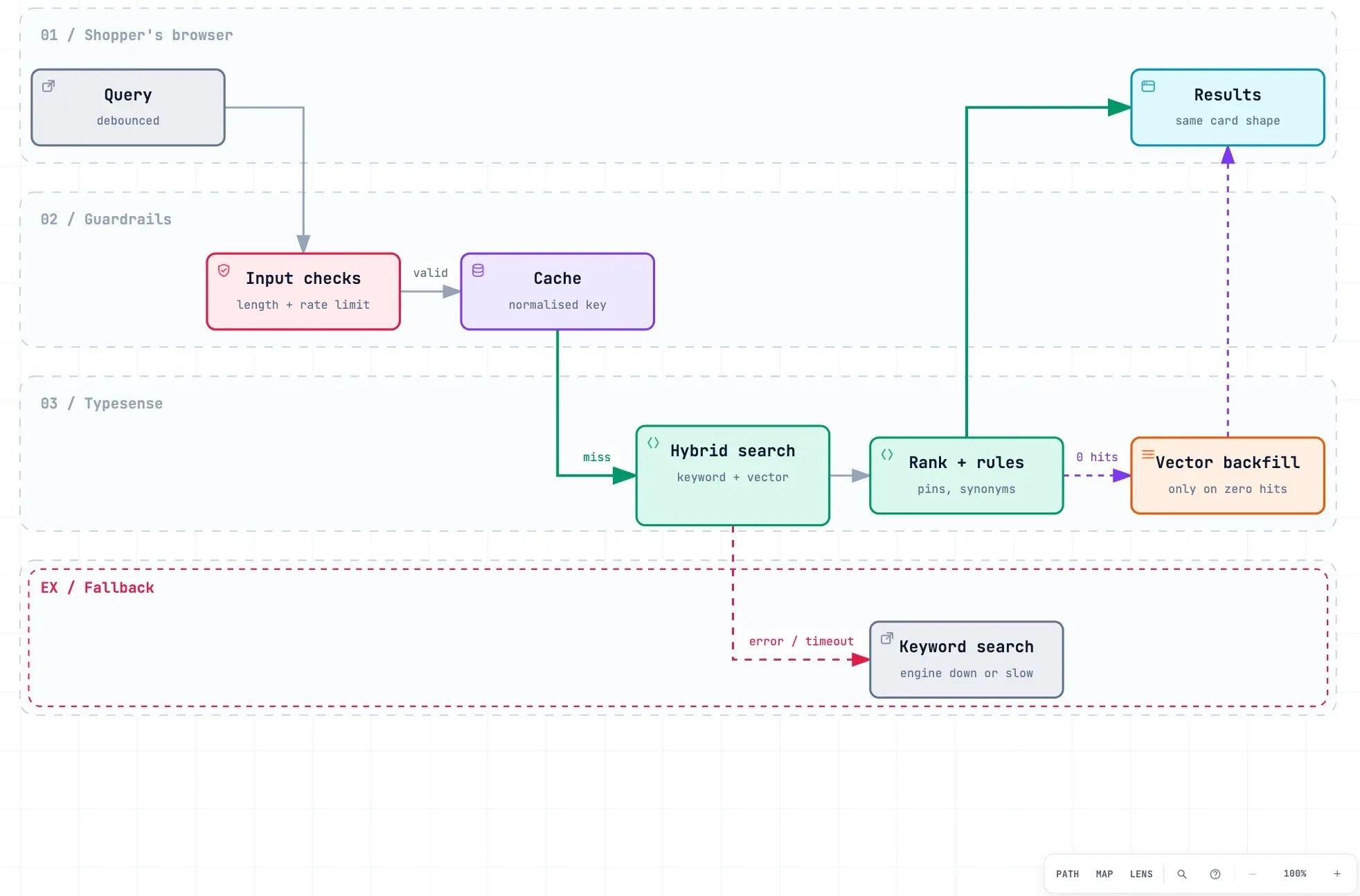Click the 'normalised key' subtitle
The image size is (1360, 896).
[557, 305]
